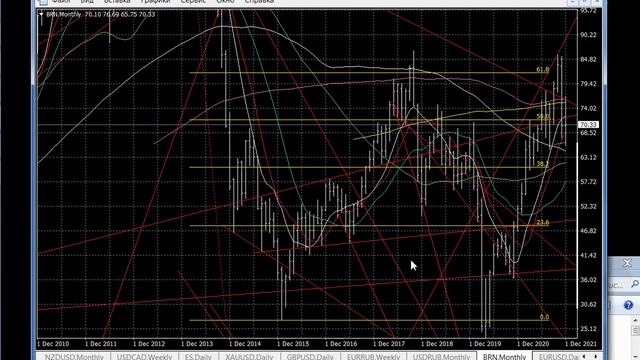Open the Справка menu
Image resolution: width=640 pixels, height=360 pixels.
[259, 2]
